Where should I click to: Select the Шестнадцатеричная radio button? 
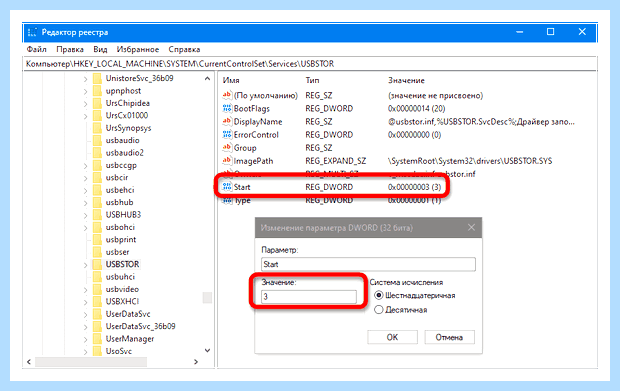[379, 295]
